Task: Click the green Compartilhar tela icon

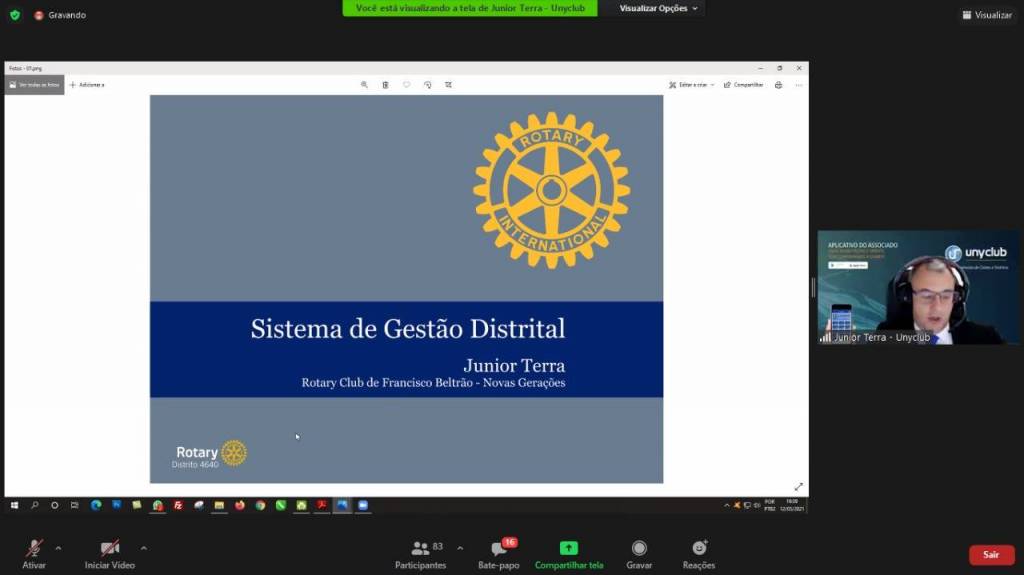Action: tap(569, 548)
